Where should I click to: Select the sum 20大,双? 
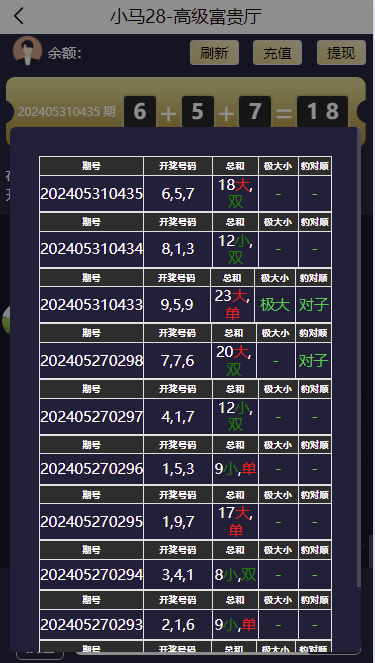tap(234, 361)
